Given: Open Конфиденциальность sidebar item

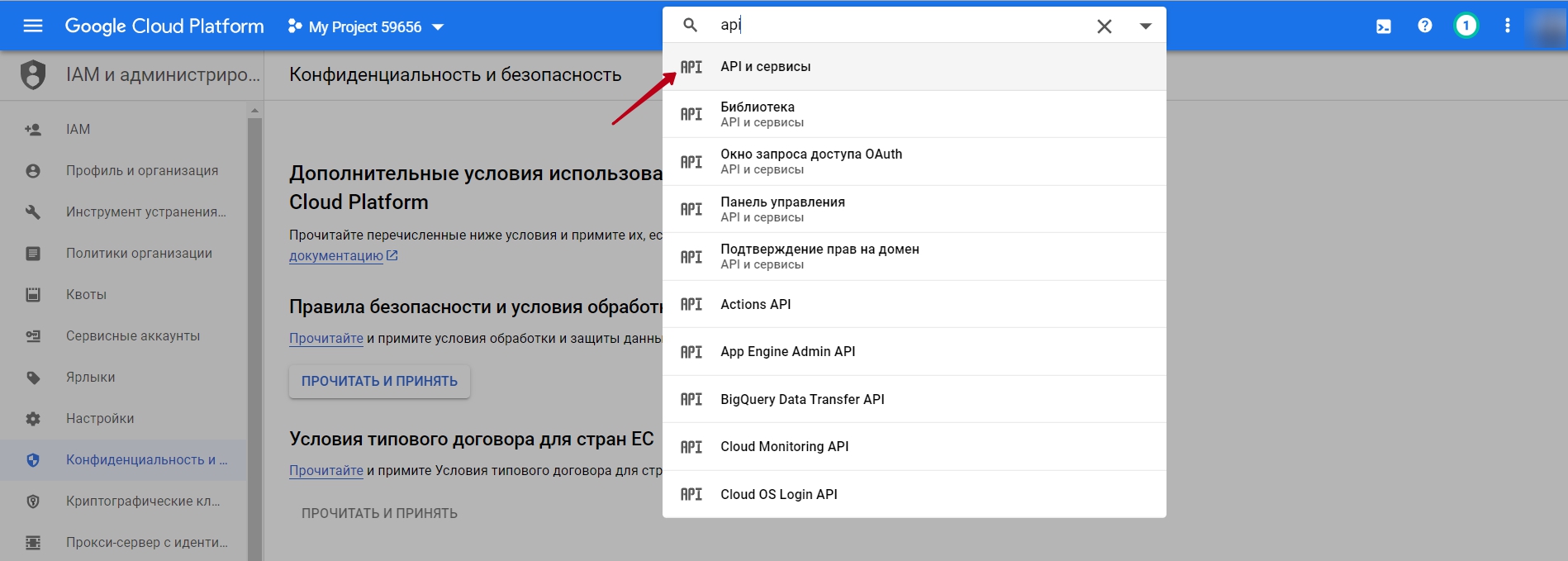Looking at the screenshot, I should [x=124, y=459].
